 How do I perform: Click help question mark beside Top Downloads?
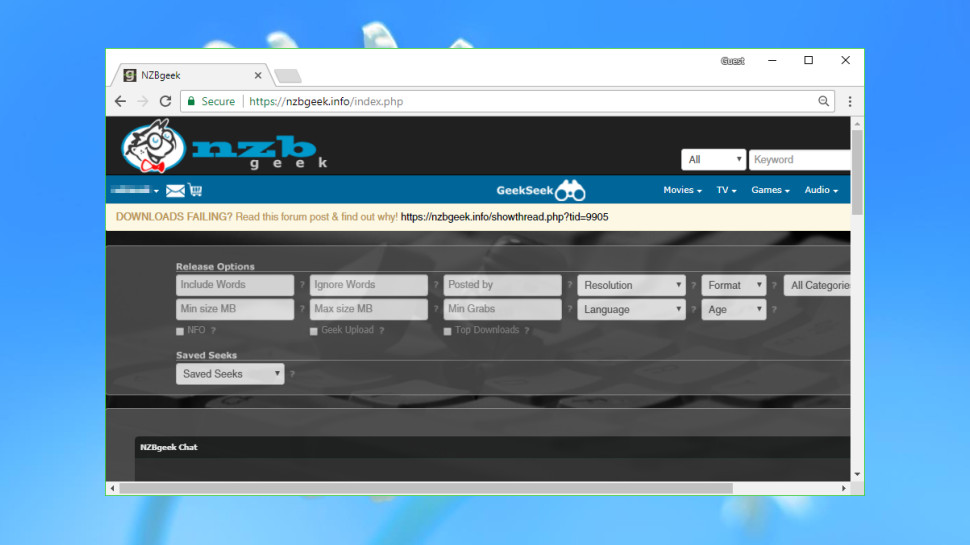[526, 330]
